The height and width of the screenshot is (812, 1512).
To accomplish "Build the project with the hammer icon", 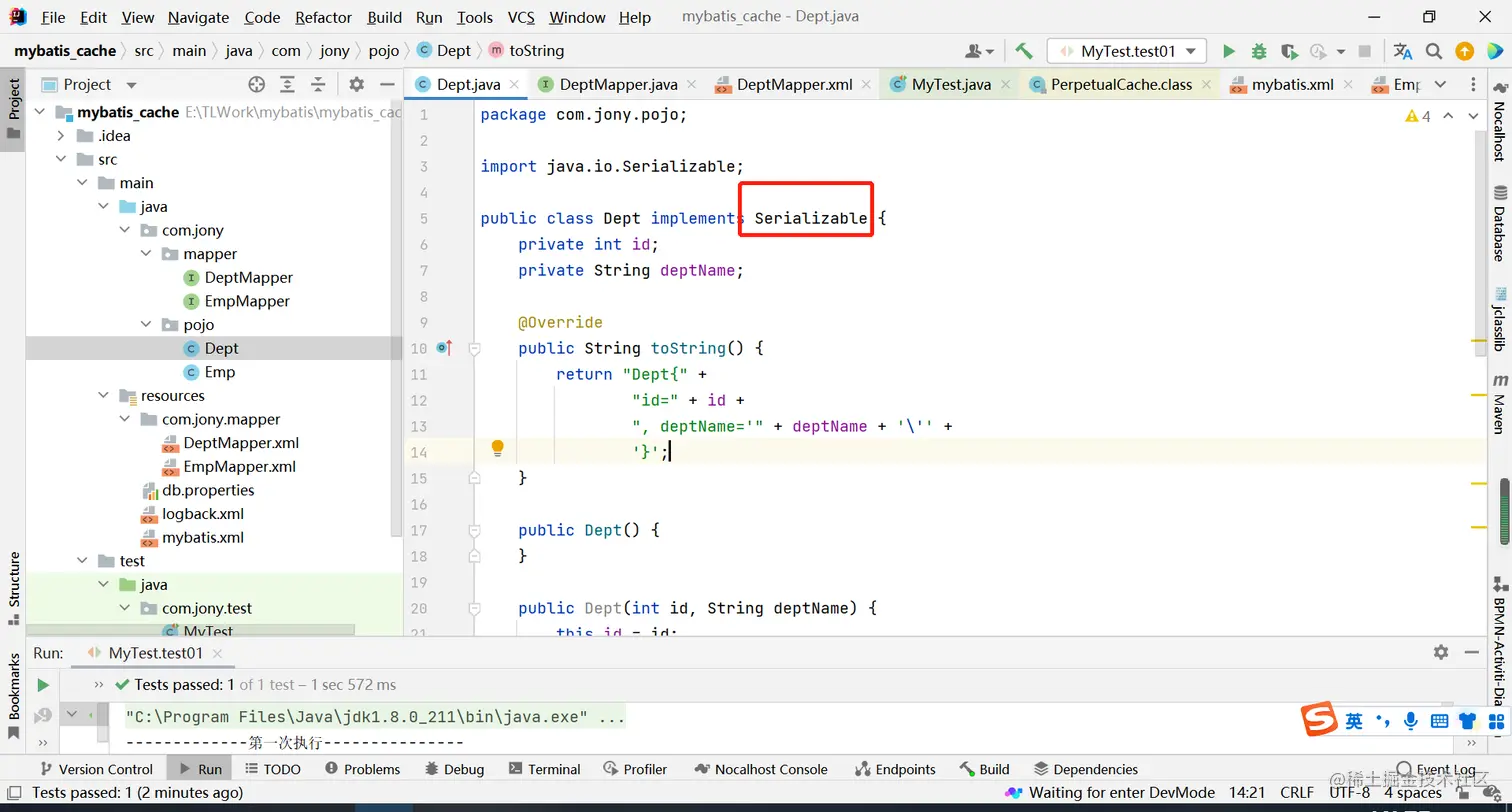I will [x=1023, y=51].
